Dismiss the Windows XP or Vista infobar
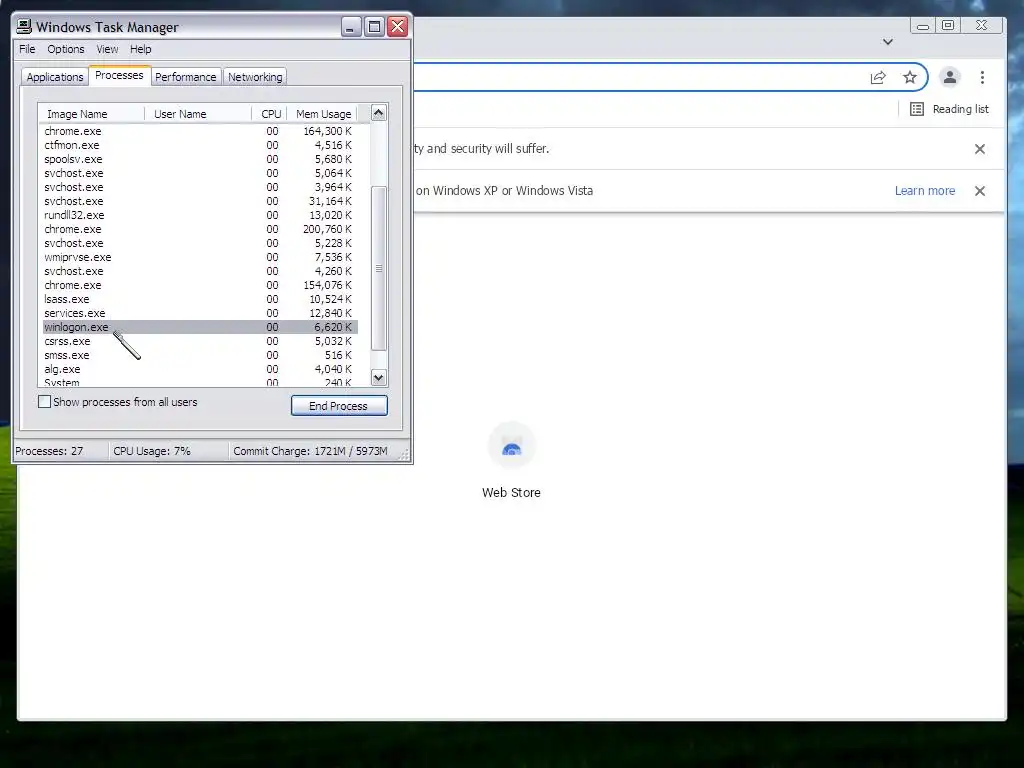Viewport: 1024px width, 768px height. click(x=980, y=191)
